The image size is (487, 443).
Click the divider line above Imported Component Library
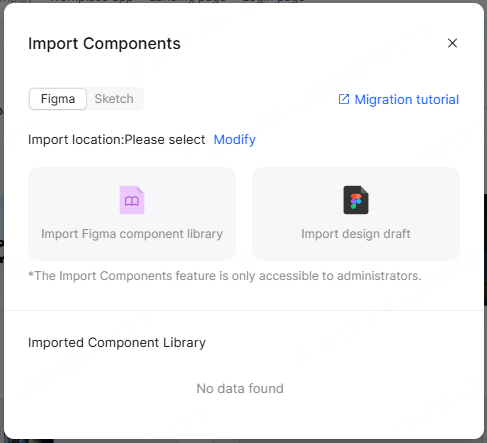click(x=244, y=310)
